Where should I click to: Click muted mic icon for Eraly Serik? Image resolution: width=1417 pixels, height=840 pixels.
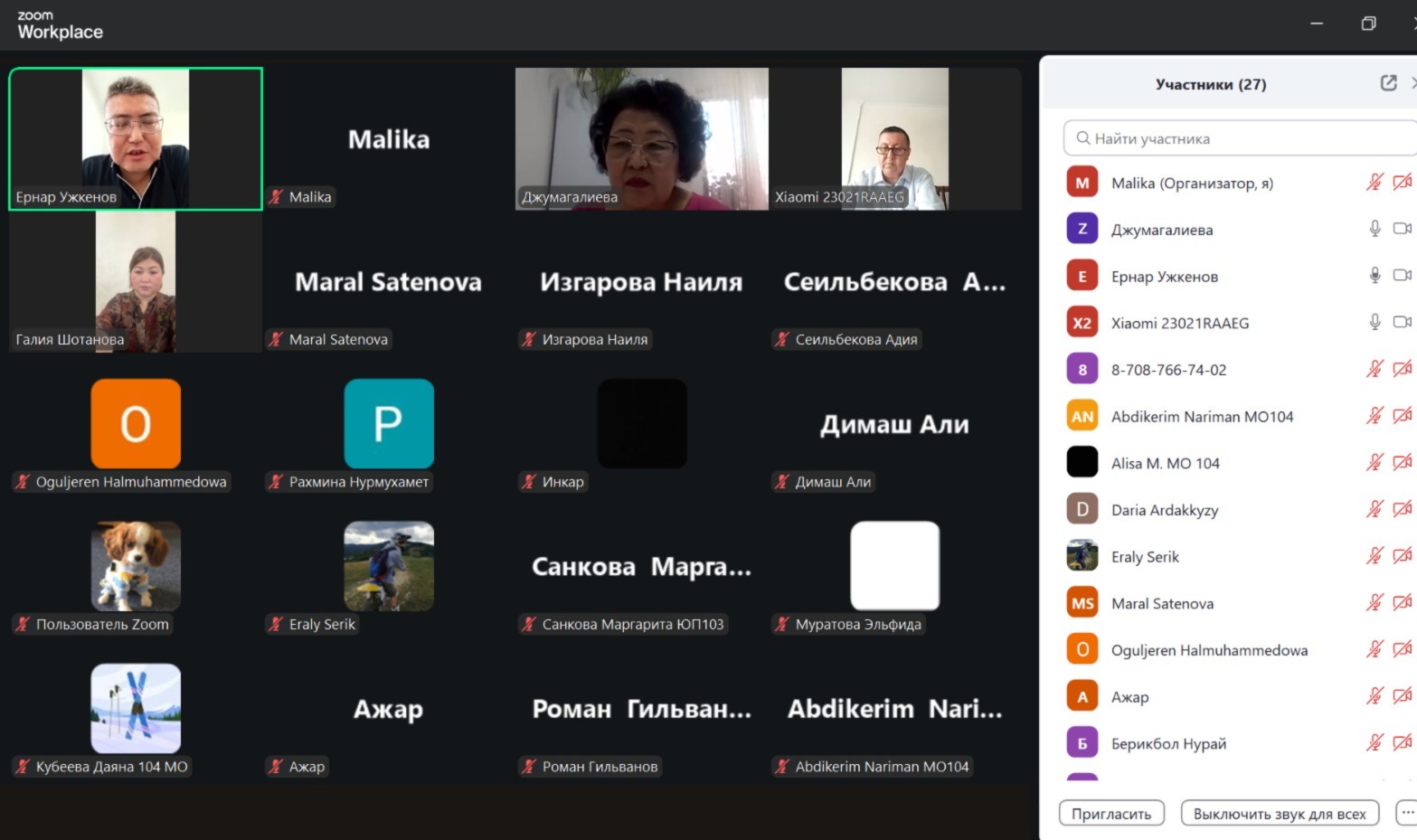click(x=1374, y=556)
